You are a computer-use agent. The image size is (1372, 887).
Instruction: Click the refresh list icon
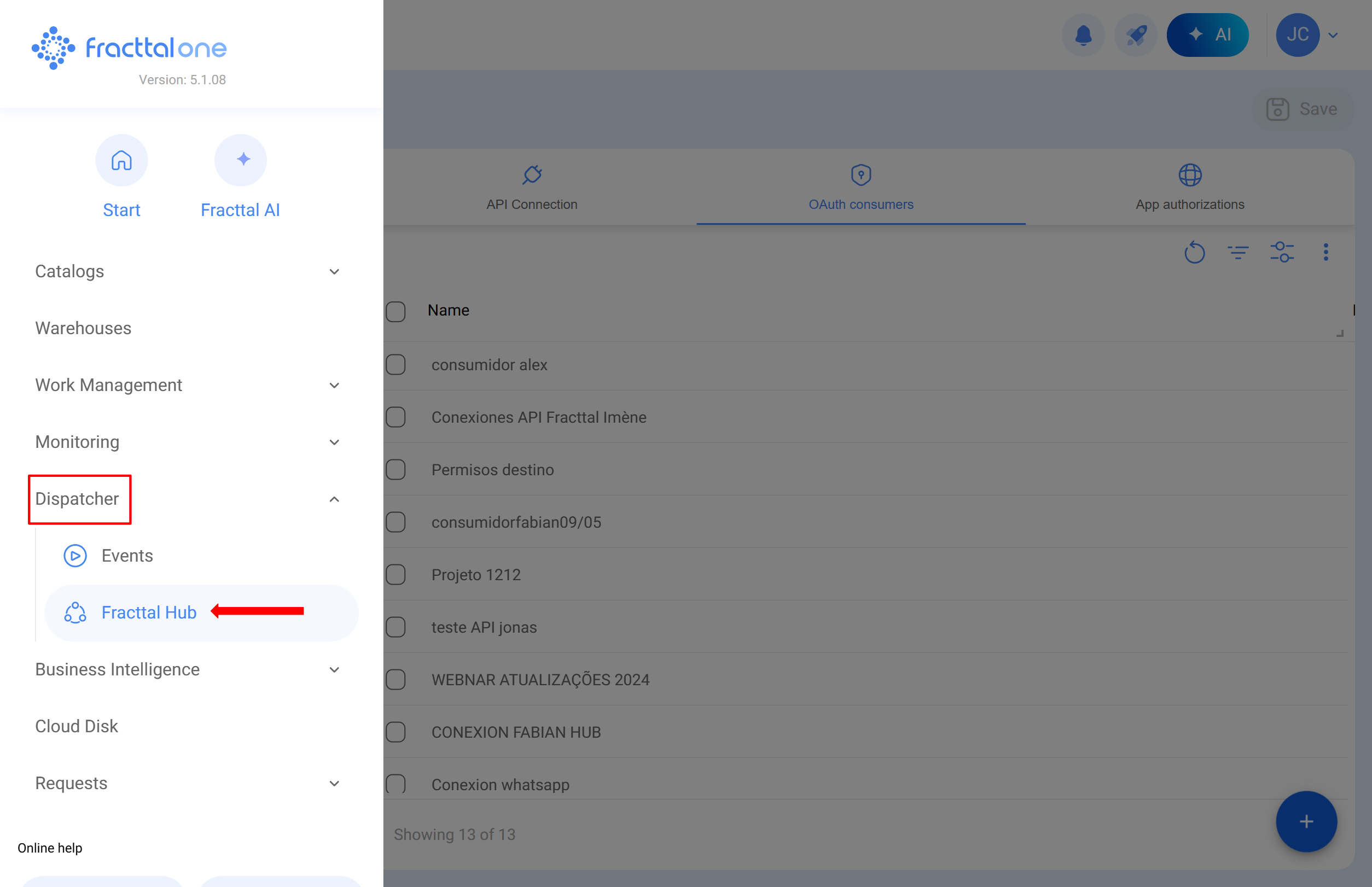point(1194,252)
